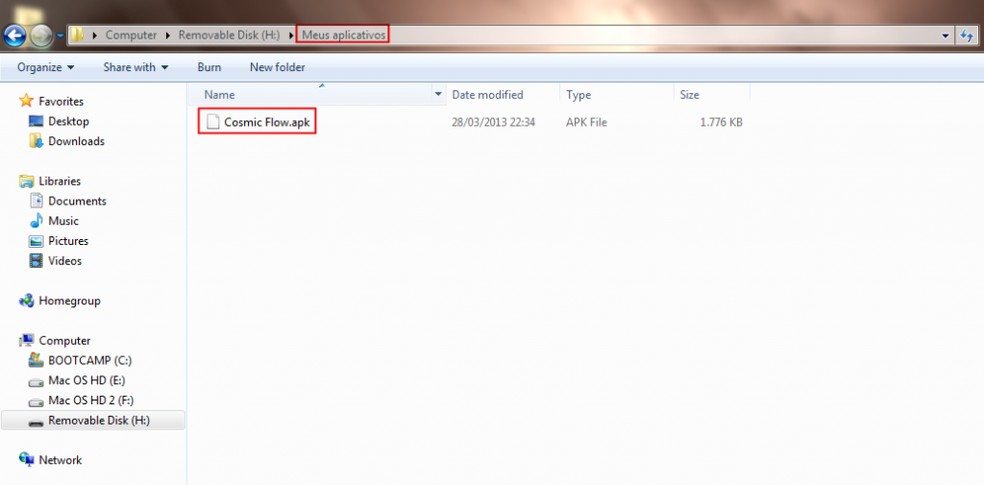This screenshot has height=485, width=984.
Task: Open the Pictures library
Action: point(68,241)
